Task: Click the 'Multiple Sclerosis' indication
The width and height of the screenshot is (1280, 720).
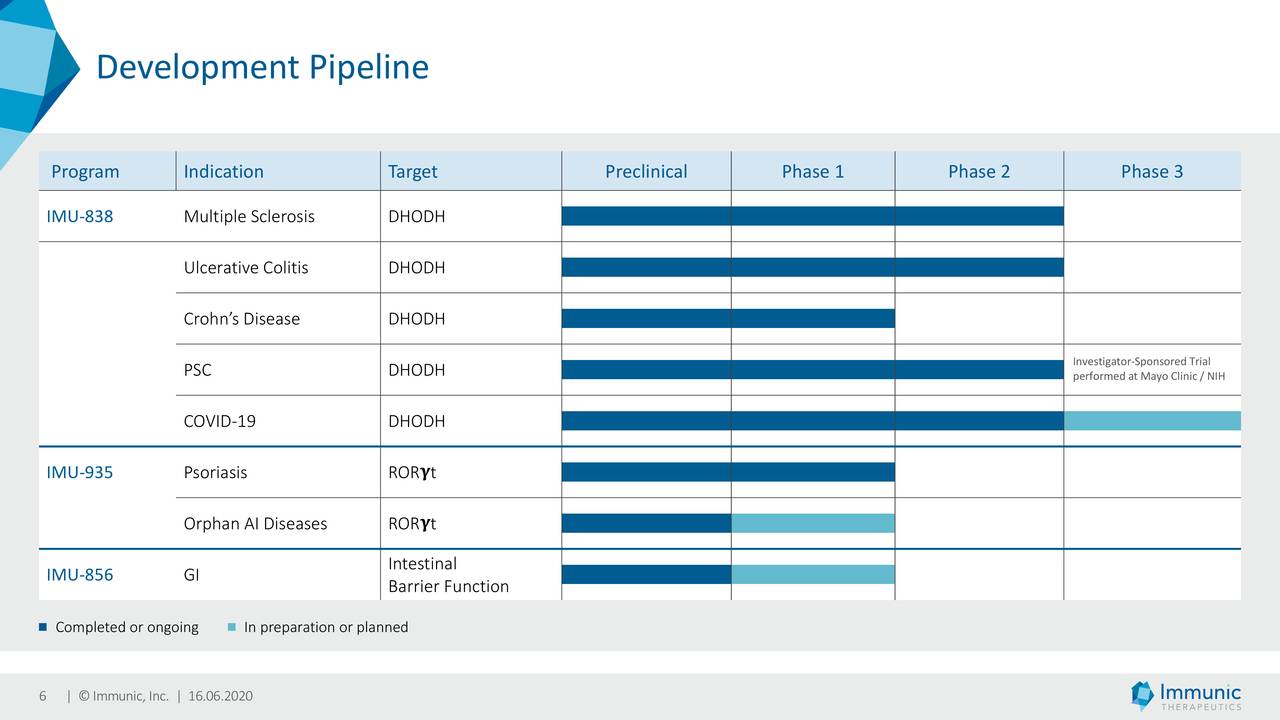Action: pos(249,216)
